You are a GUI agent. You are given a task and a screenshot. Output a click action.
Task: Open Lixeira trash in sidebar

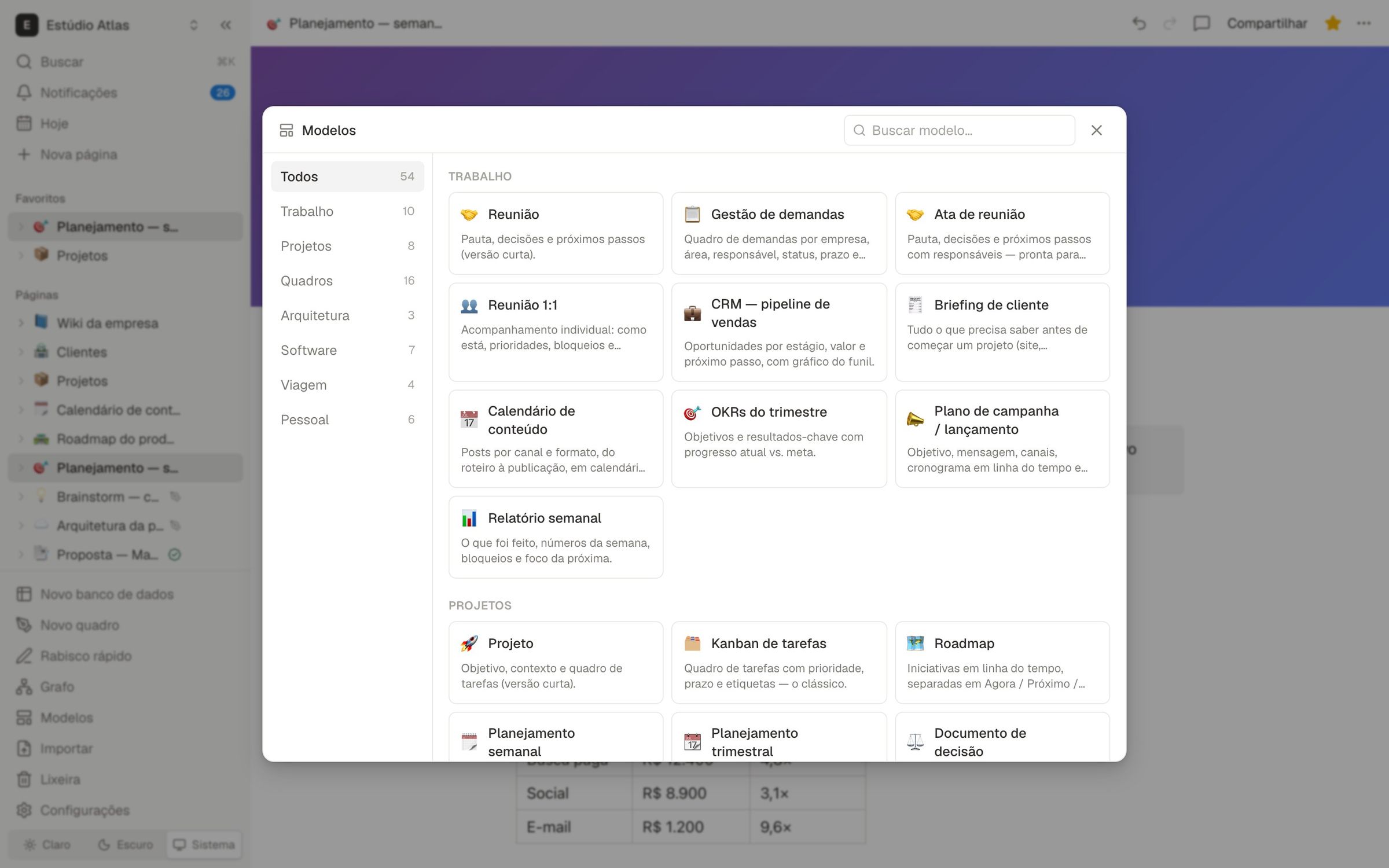point(125,779)
